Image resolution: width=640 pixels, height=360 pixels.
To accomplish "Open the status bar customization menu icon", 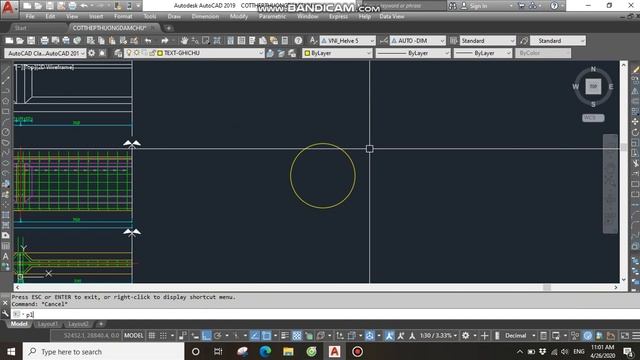I will coord(636,336).
